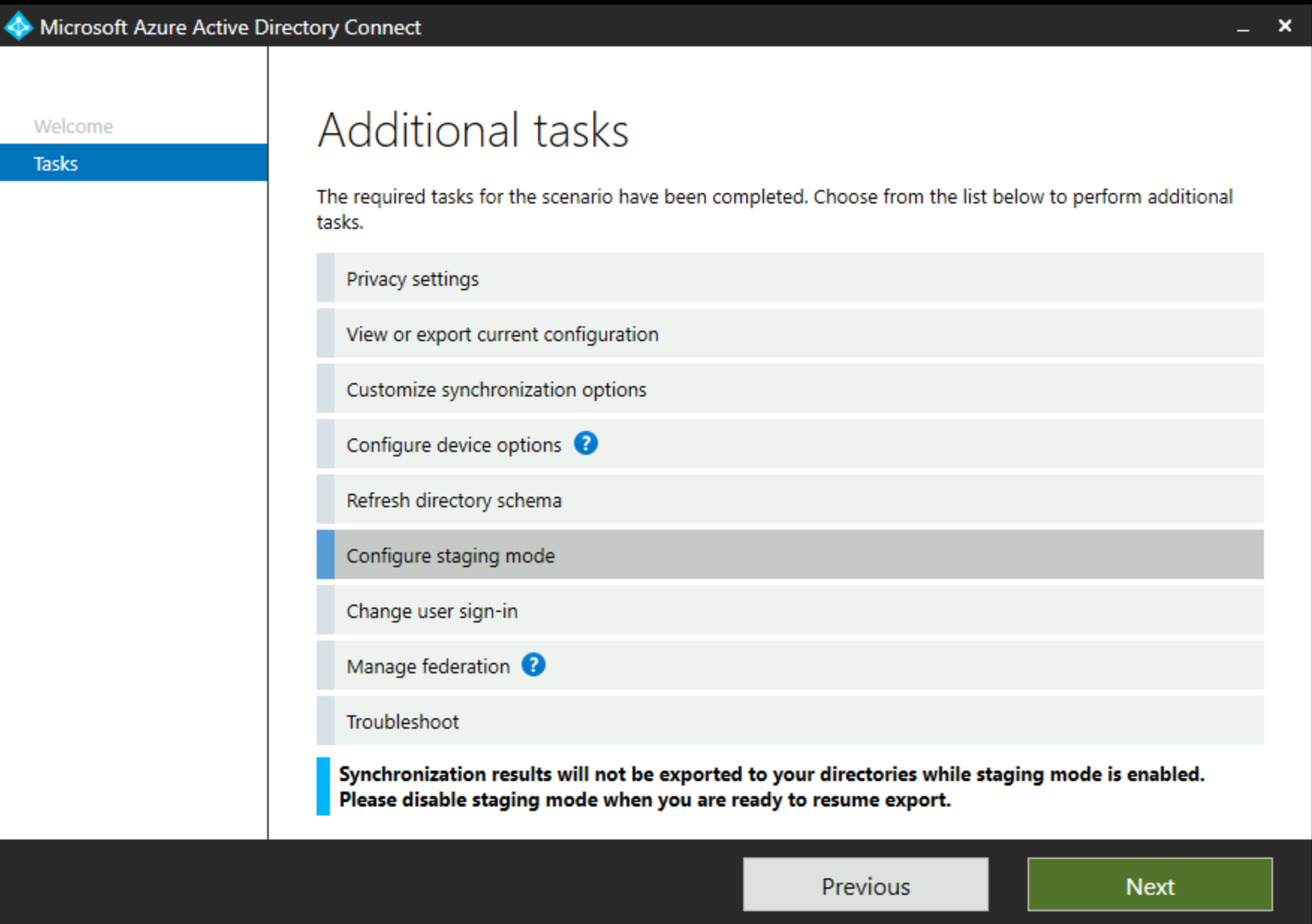The height and width of the screenshot is (924, 1312).
Task: Click the Next button
Action: 1150,885
